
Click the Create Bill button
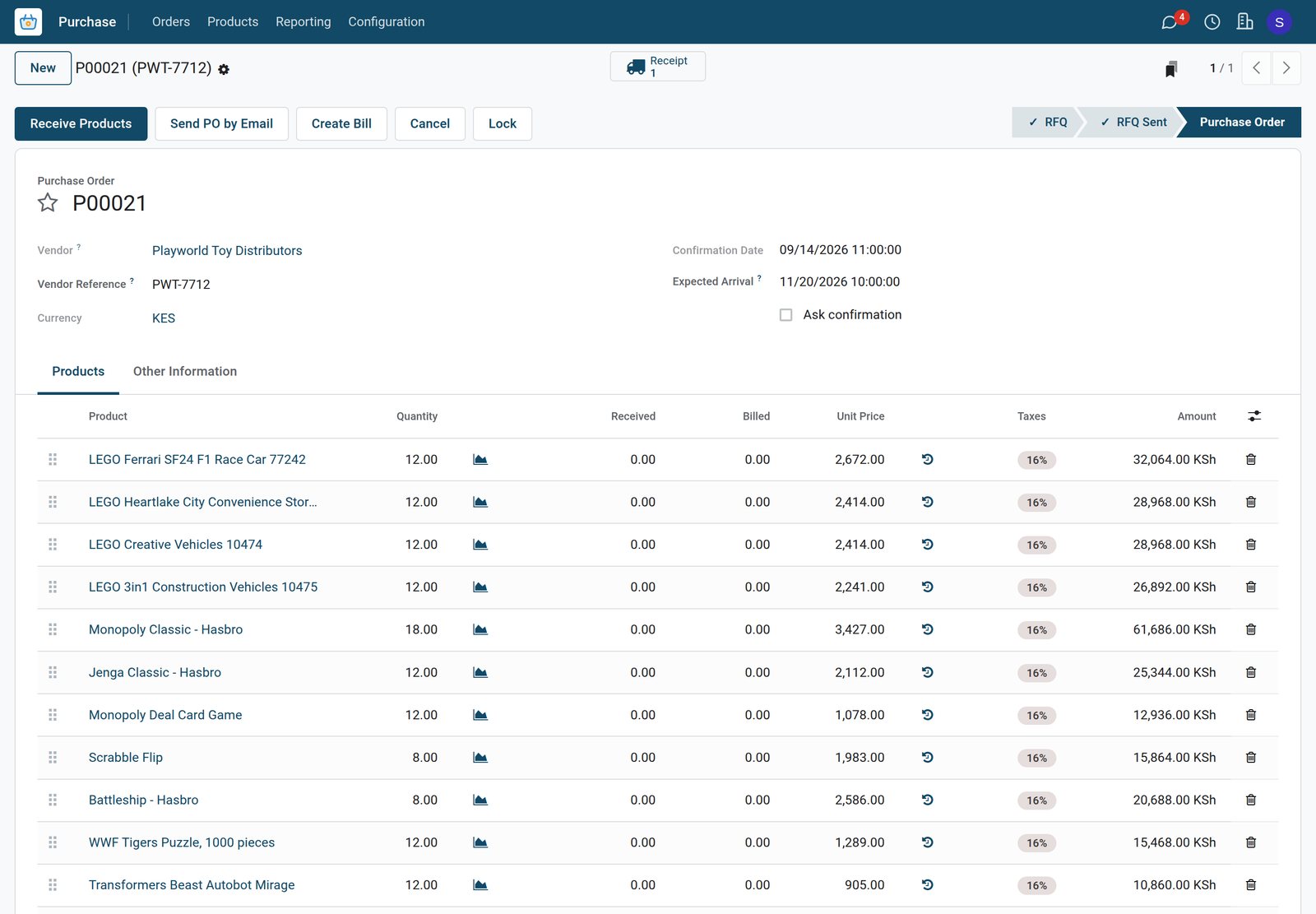click(x=341, y=124)
